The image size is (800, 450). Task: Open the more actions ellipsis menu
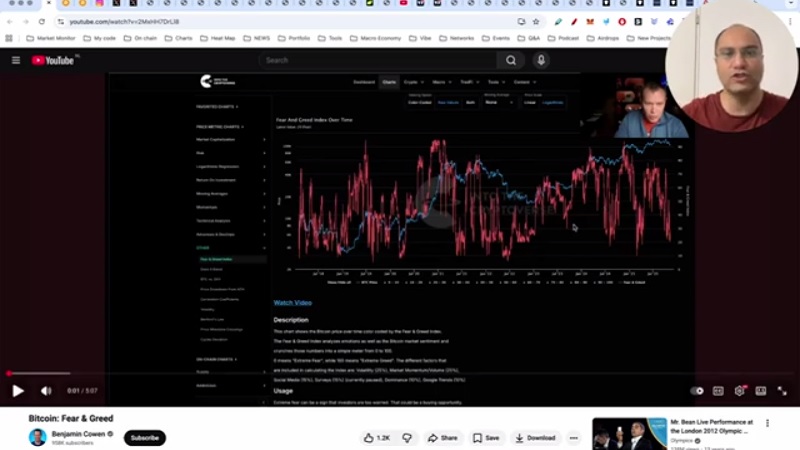(574, 438)
